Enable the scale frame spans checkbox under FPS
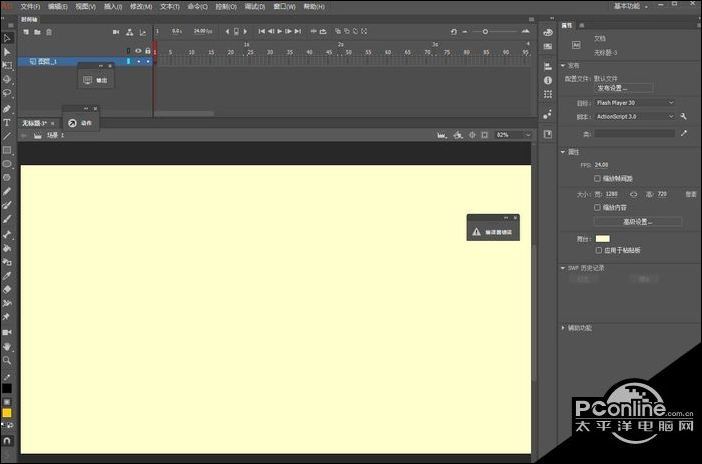 coord(597,178)
